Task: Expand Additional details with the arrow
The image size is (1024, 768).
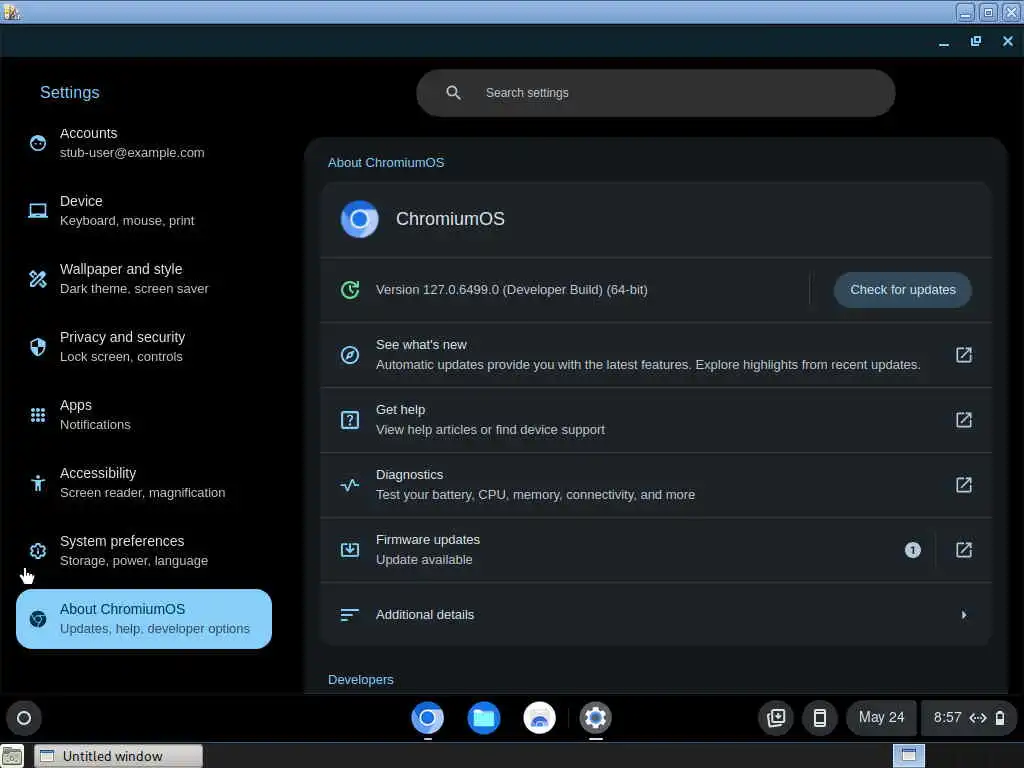Action: pyautogui.click(x=964, y=615)
